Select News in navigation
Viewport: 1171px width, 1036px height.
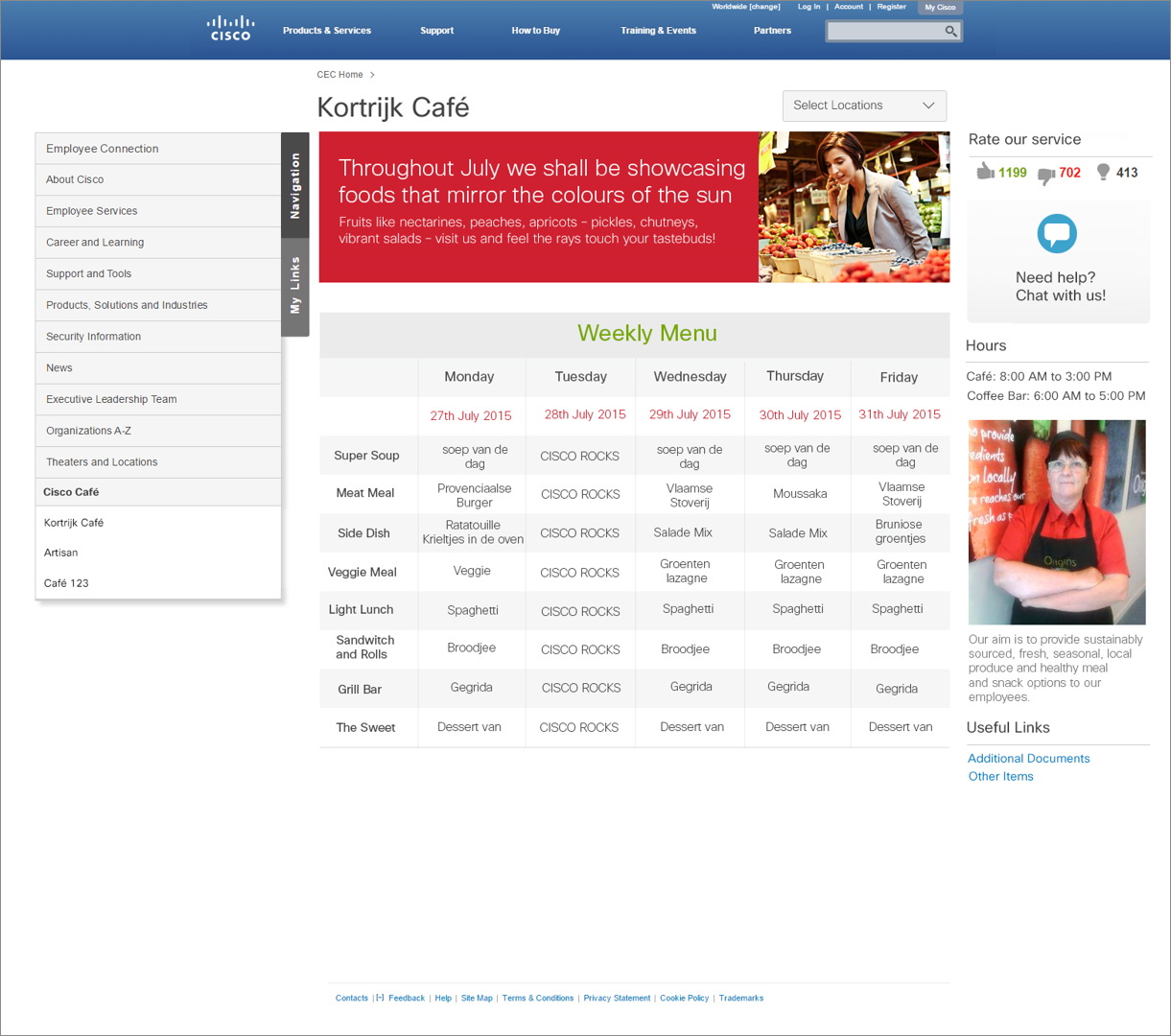tap(158, 367)
